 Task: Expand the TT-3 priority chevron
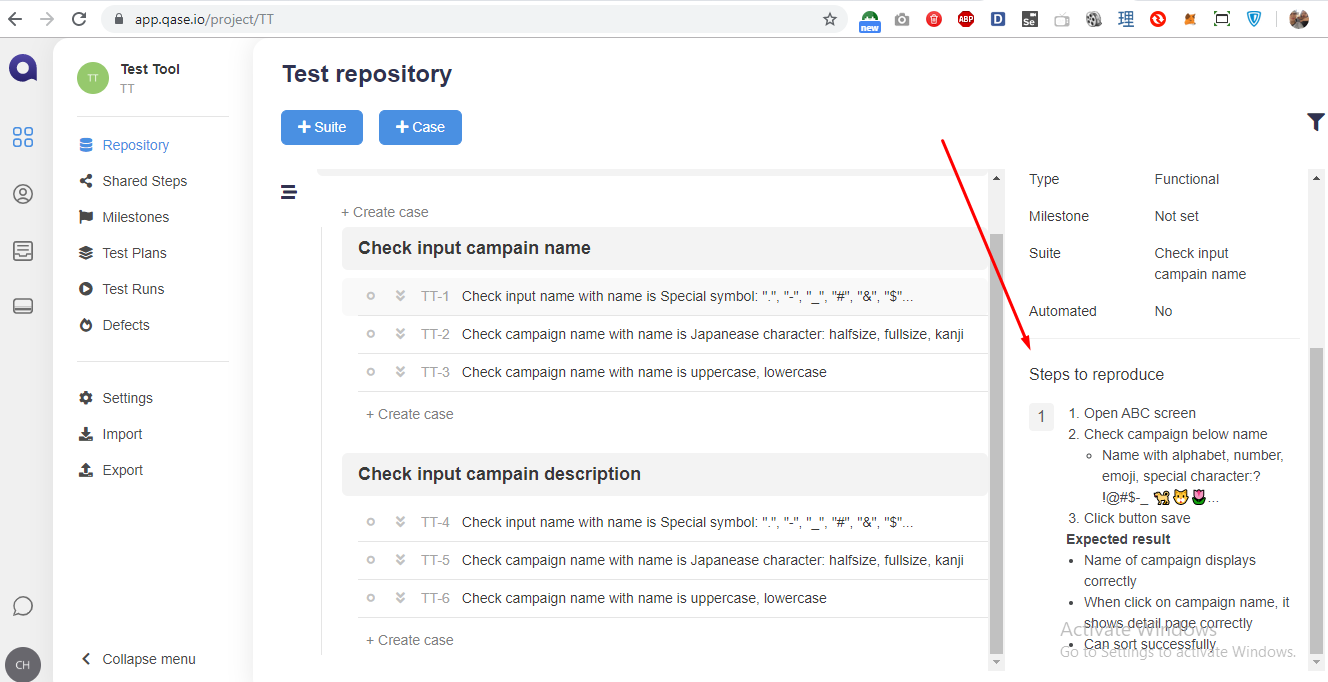coord(400,372)
